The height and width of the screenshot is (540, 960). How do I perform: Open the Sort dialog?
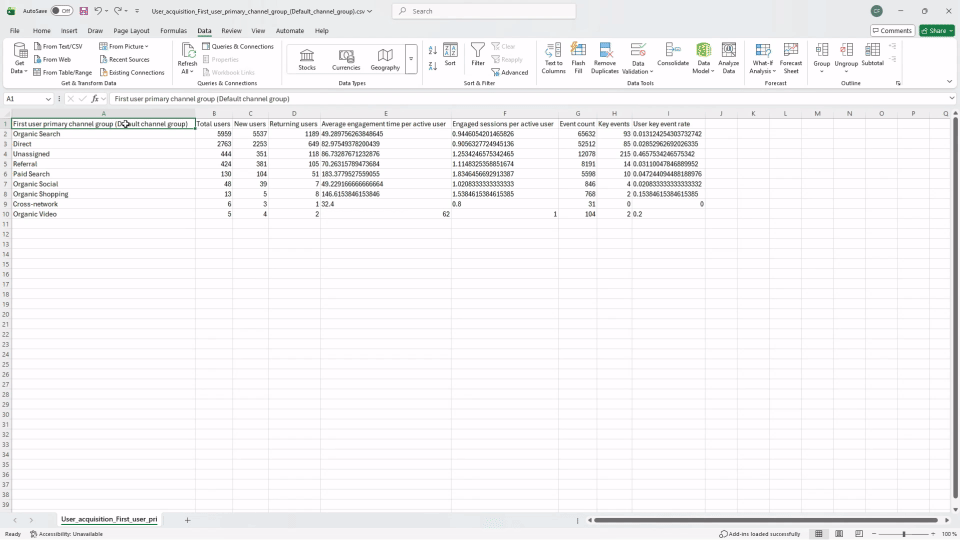coord(450,54)
